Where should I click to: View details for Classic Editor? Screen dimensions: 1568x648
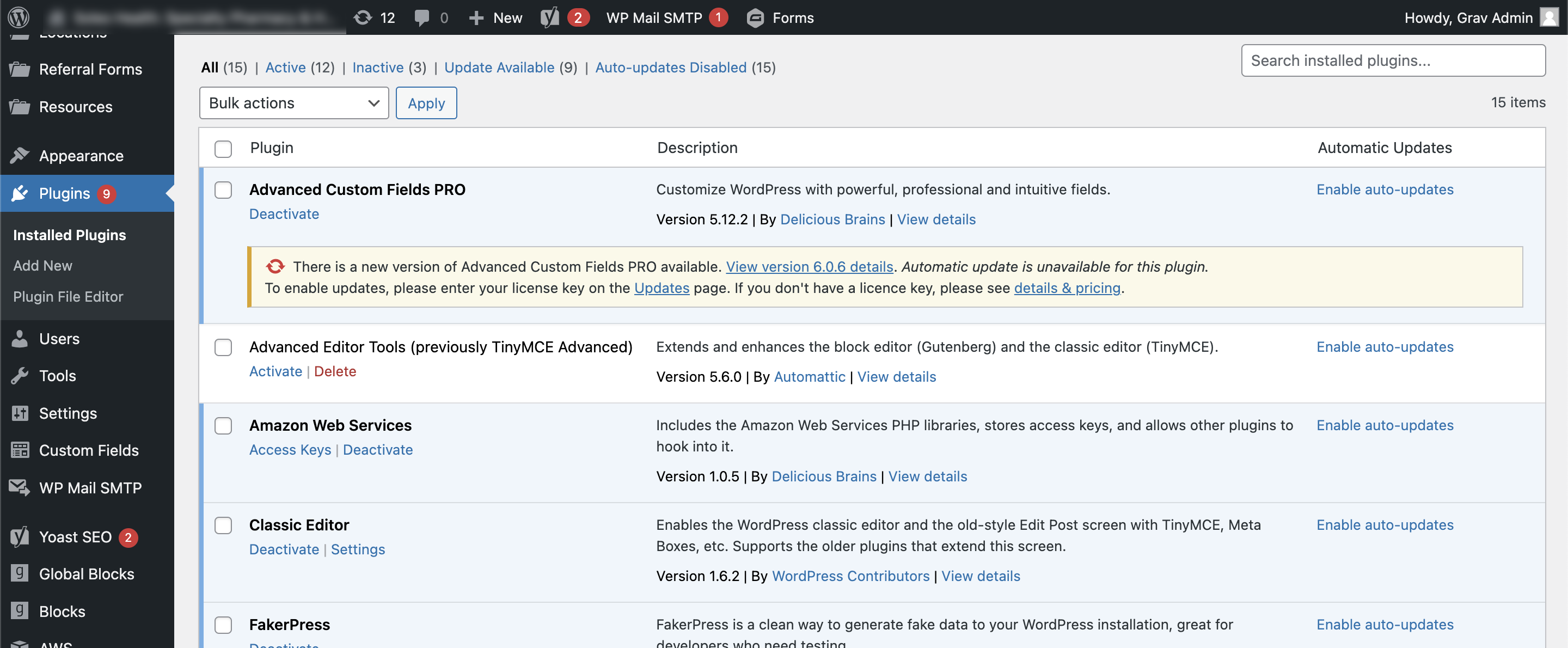(981, 576)
